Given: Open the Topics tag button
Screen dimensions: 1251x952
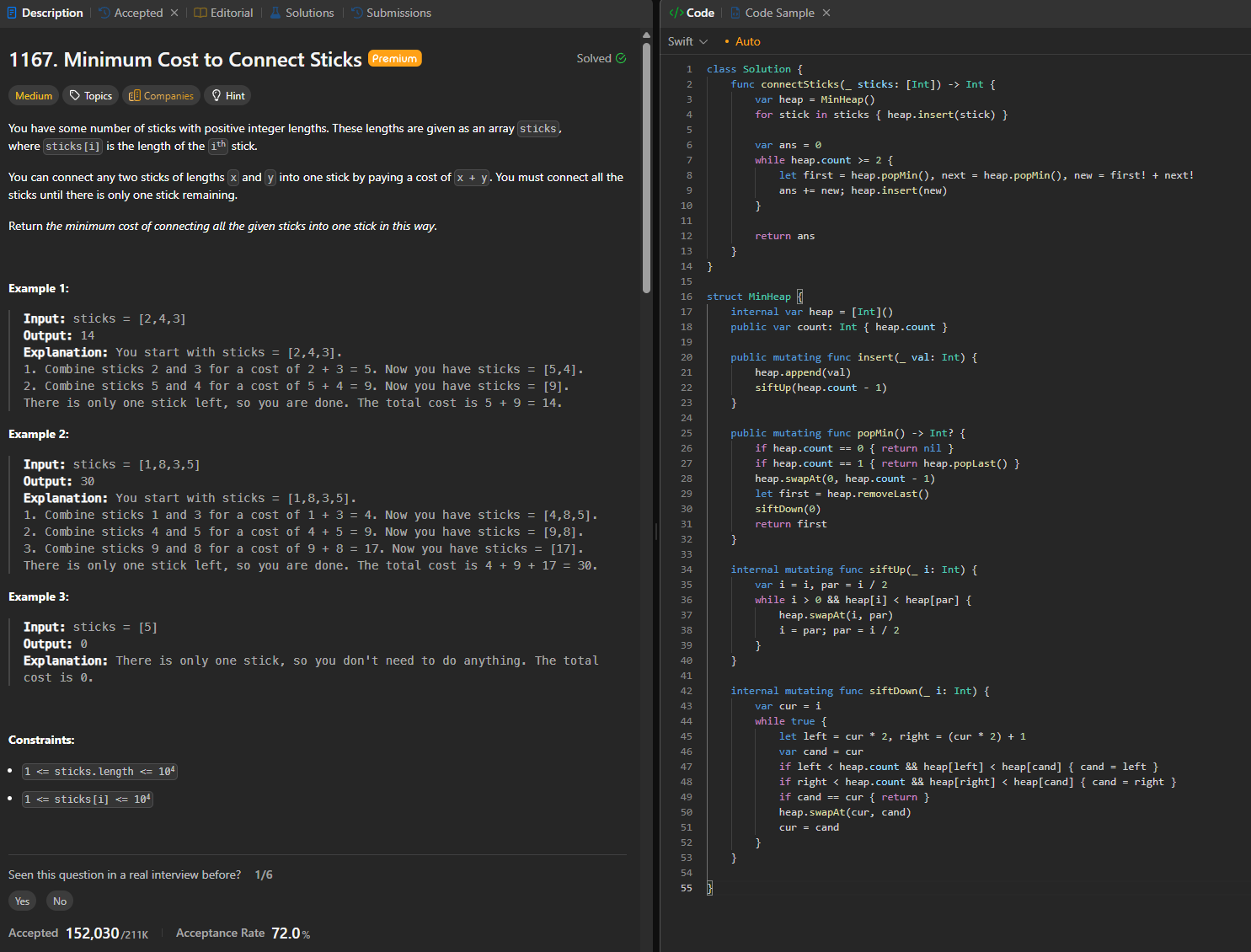Looking at the screenshot, I should tap(90, 96).
